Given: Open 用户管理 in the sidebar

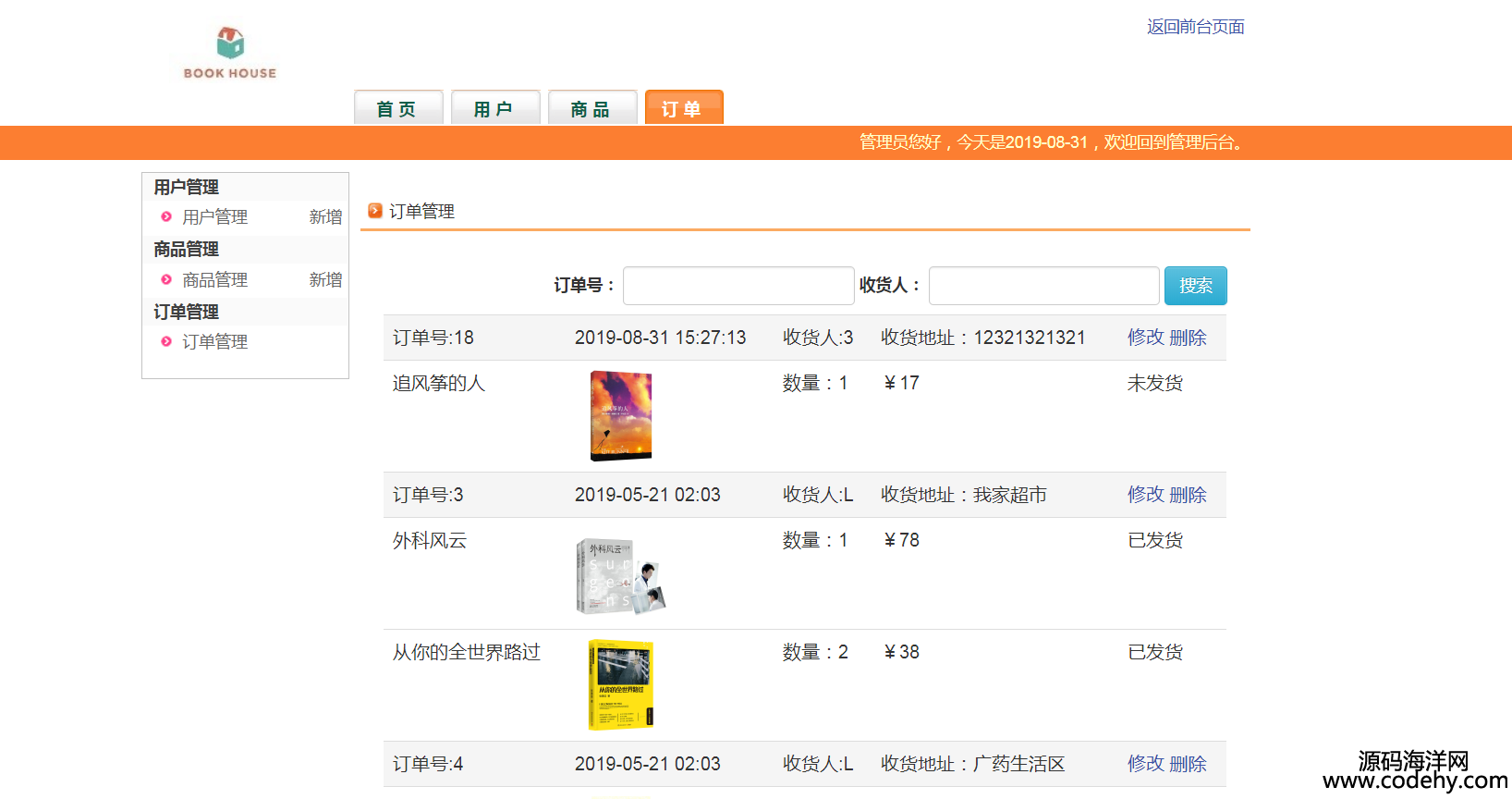Looking at the screenshot, I should pyautogui.click(x=214, y=216).
